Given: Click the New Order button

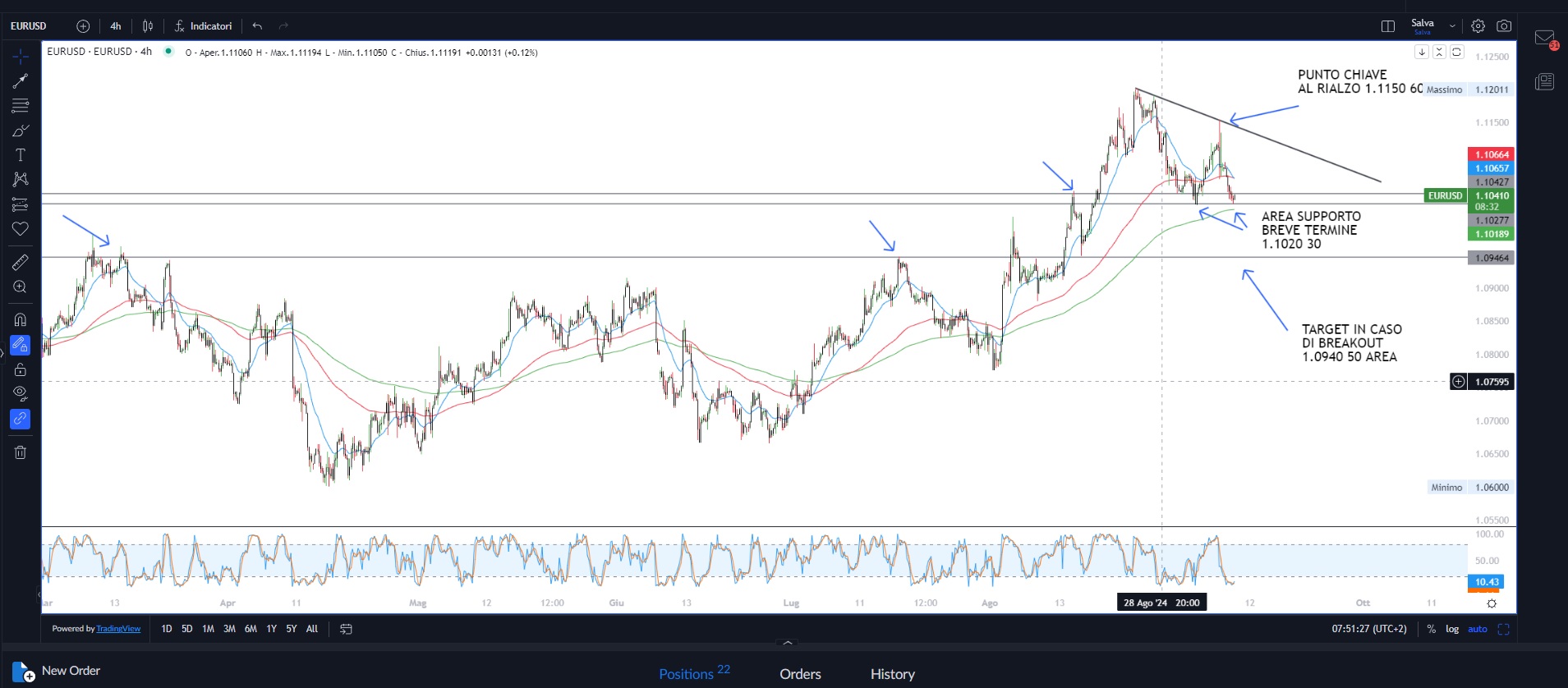Looking at the screenshot, I should (57, 671).
